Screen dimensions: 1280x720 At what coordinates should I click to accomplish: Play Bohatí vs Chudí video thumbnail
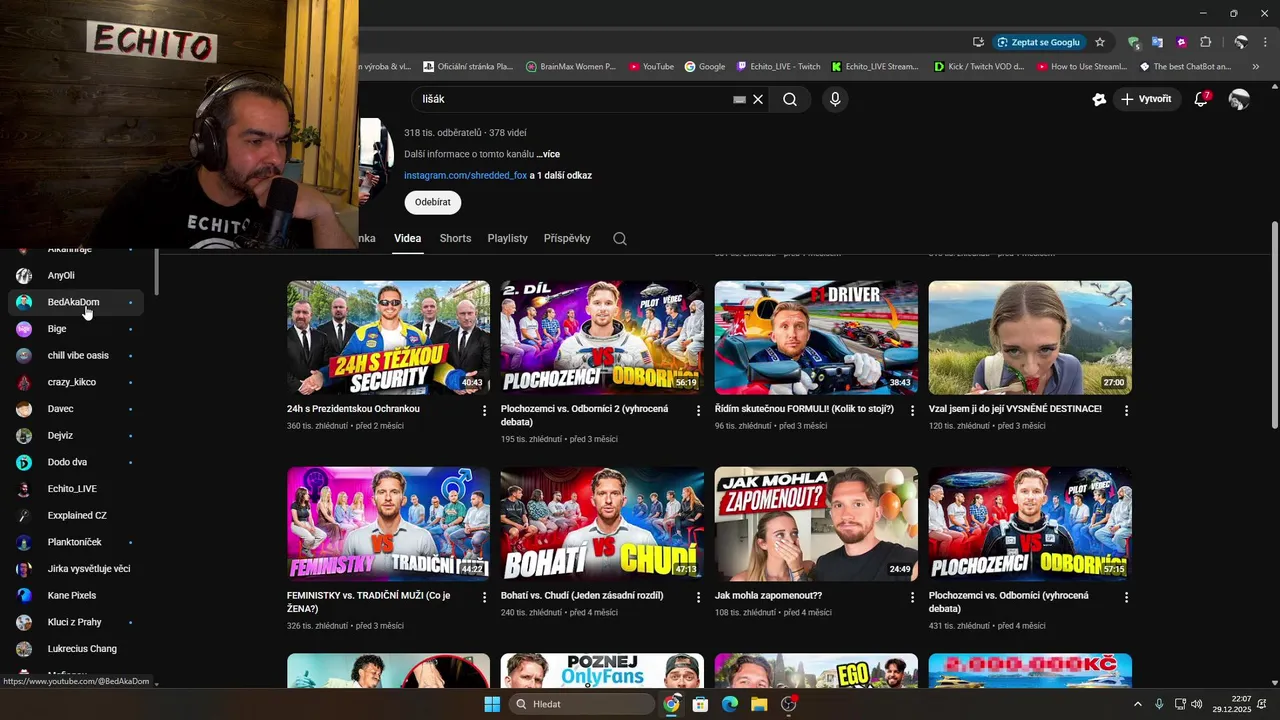point(602,524)
